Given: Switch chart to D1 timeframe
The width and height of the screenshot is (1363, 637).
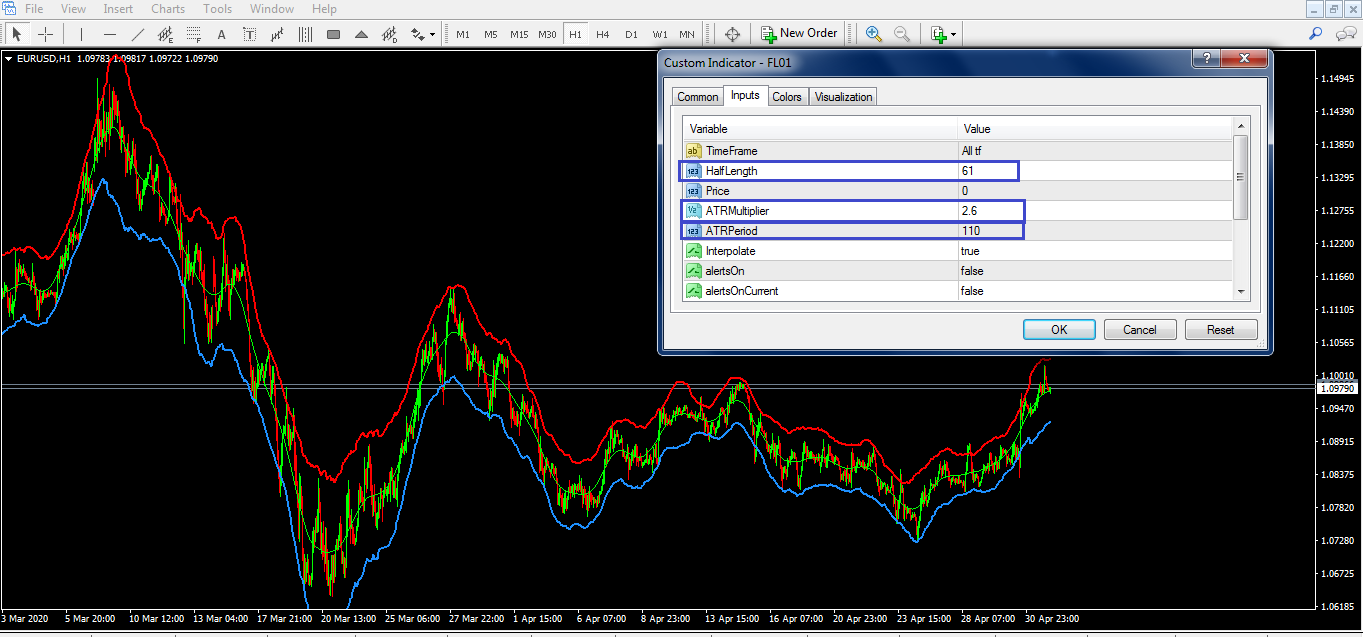Looking at the screenshot, I should click(x=630, y=34).
